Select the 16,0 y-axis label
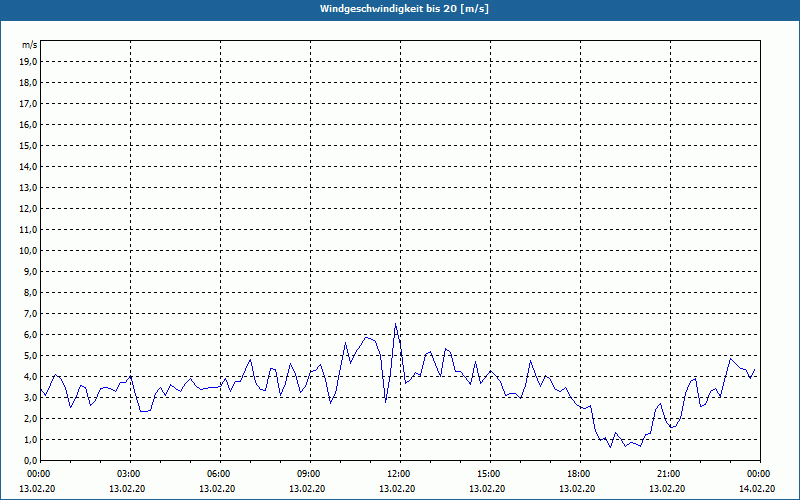Image resolution: width=800 pixels, height=500 pixels. coord(28,124)
